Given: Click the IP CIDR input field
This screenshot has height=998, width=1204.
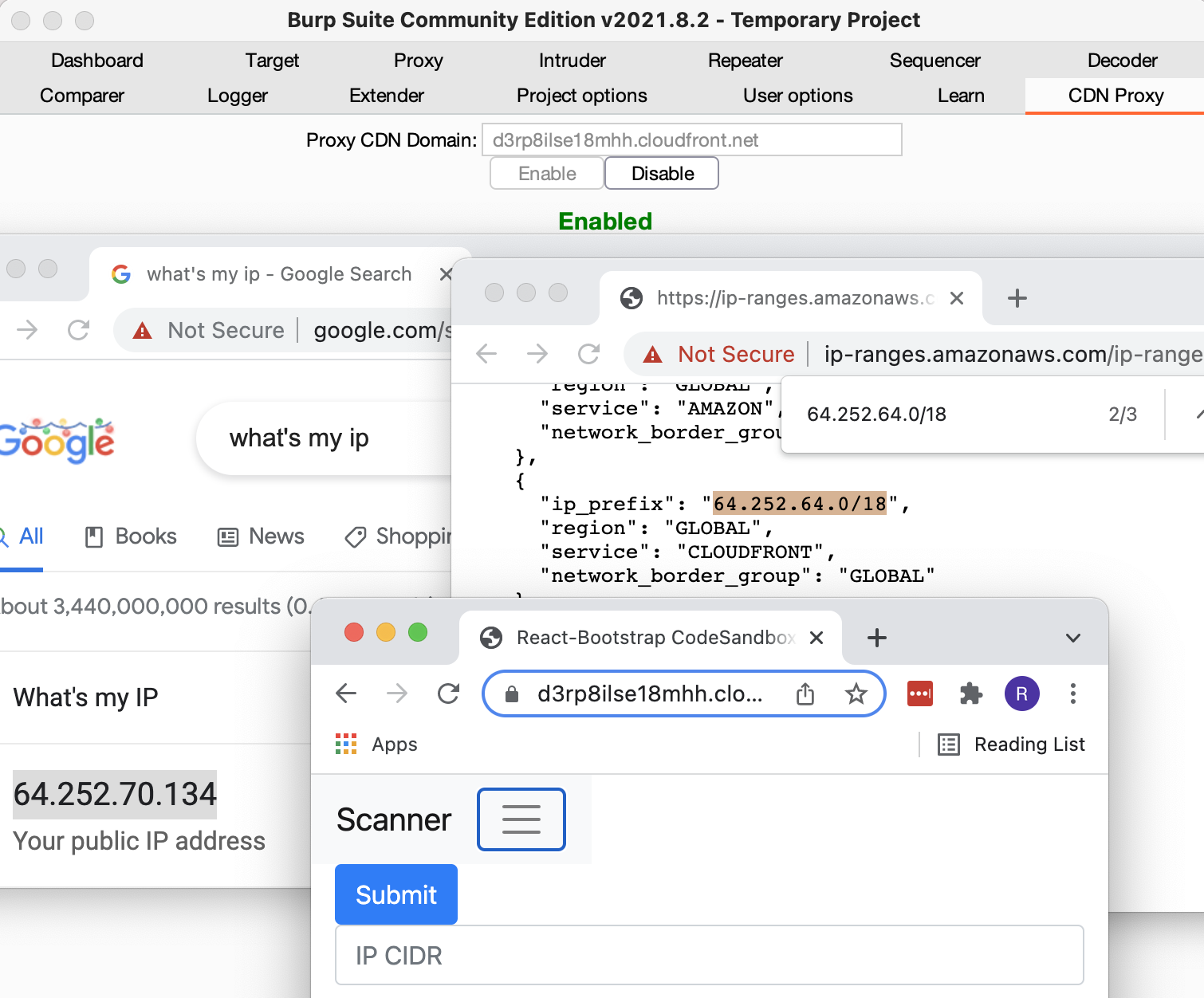Looking at the screenshot, I should point(710,955).
